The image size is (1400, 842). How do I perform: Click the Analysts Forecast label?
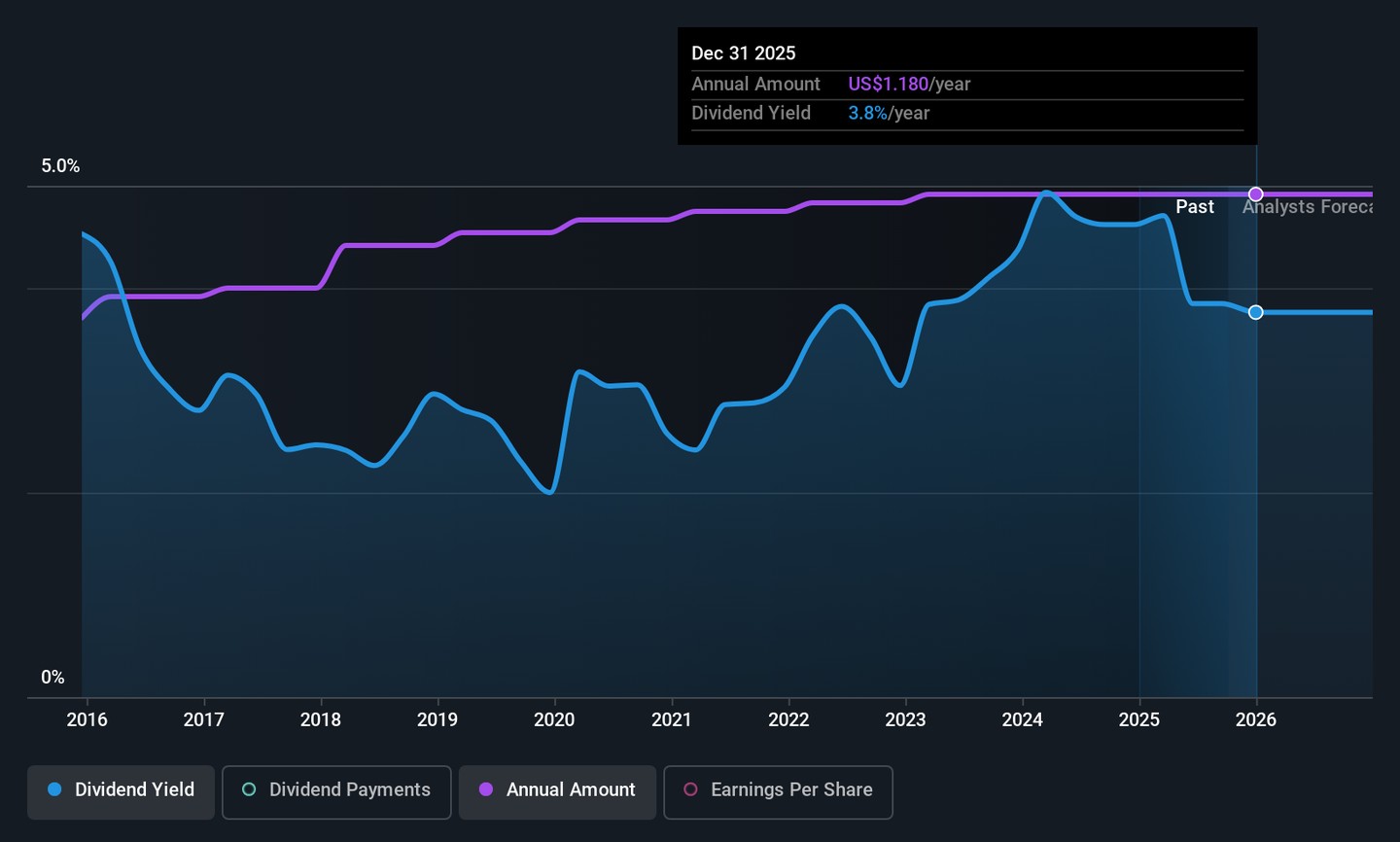(1307, 207)
